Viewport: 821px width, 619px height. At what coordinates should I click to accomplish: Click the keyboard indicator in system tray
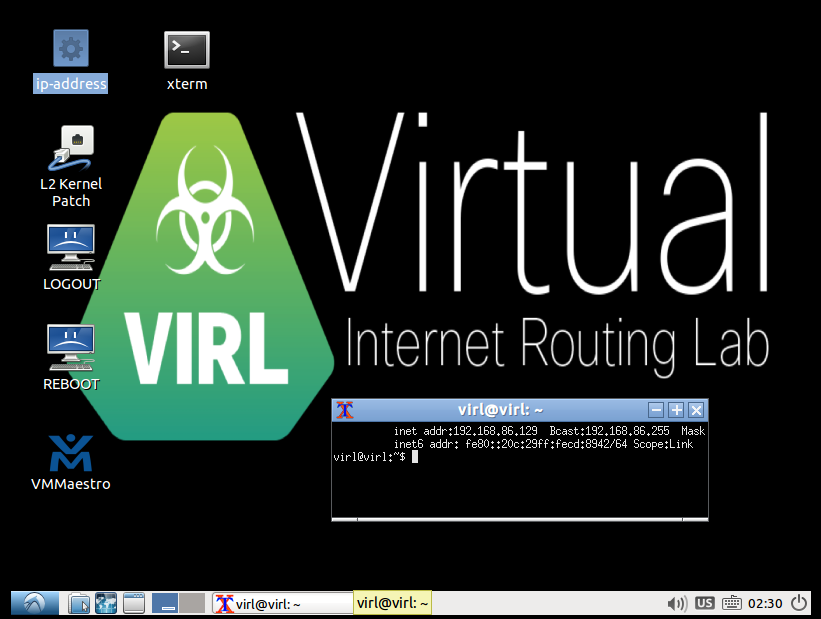(733, 603)
